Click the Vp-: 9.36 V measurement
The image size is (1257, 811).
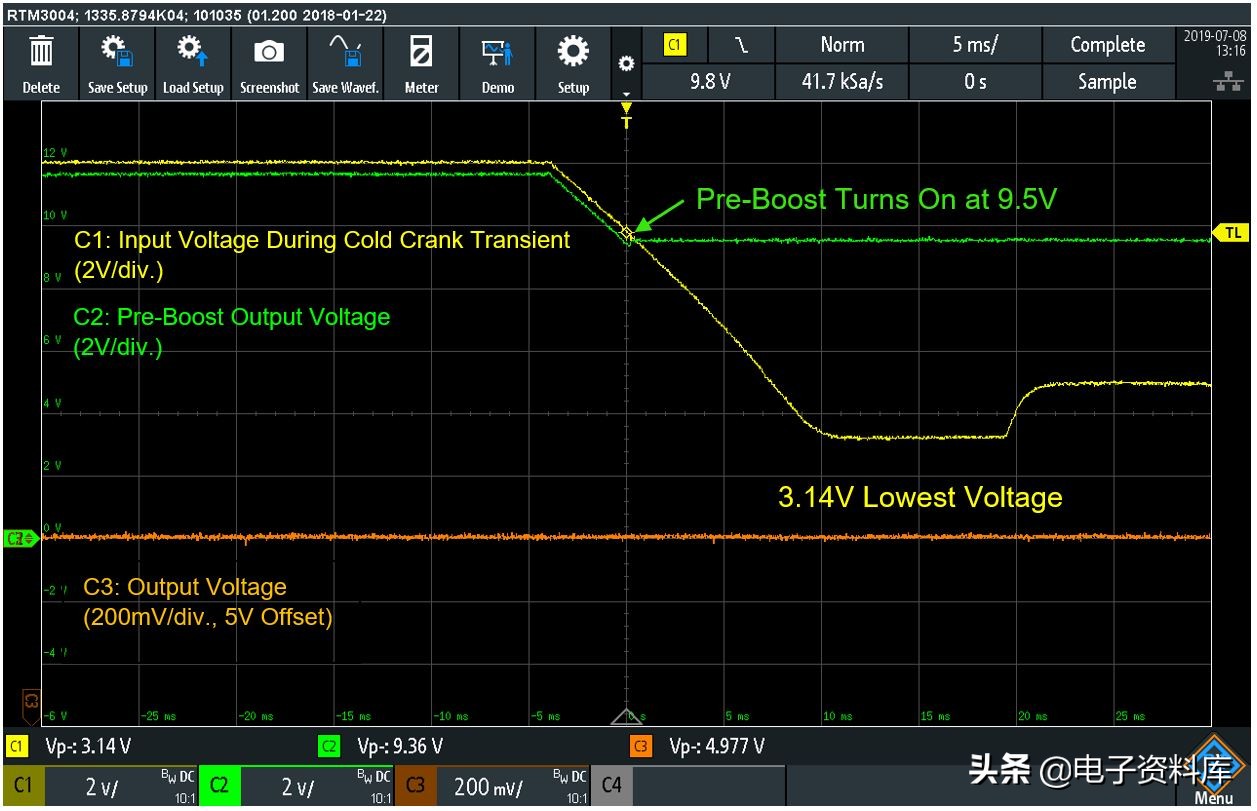coord(400,746)
